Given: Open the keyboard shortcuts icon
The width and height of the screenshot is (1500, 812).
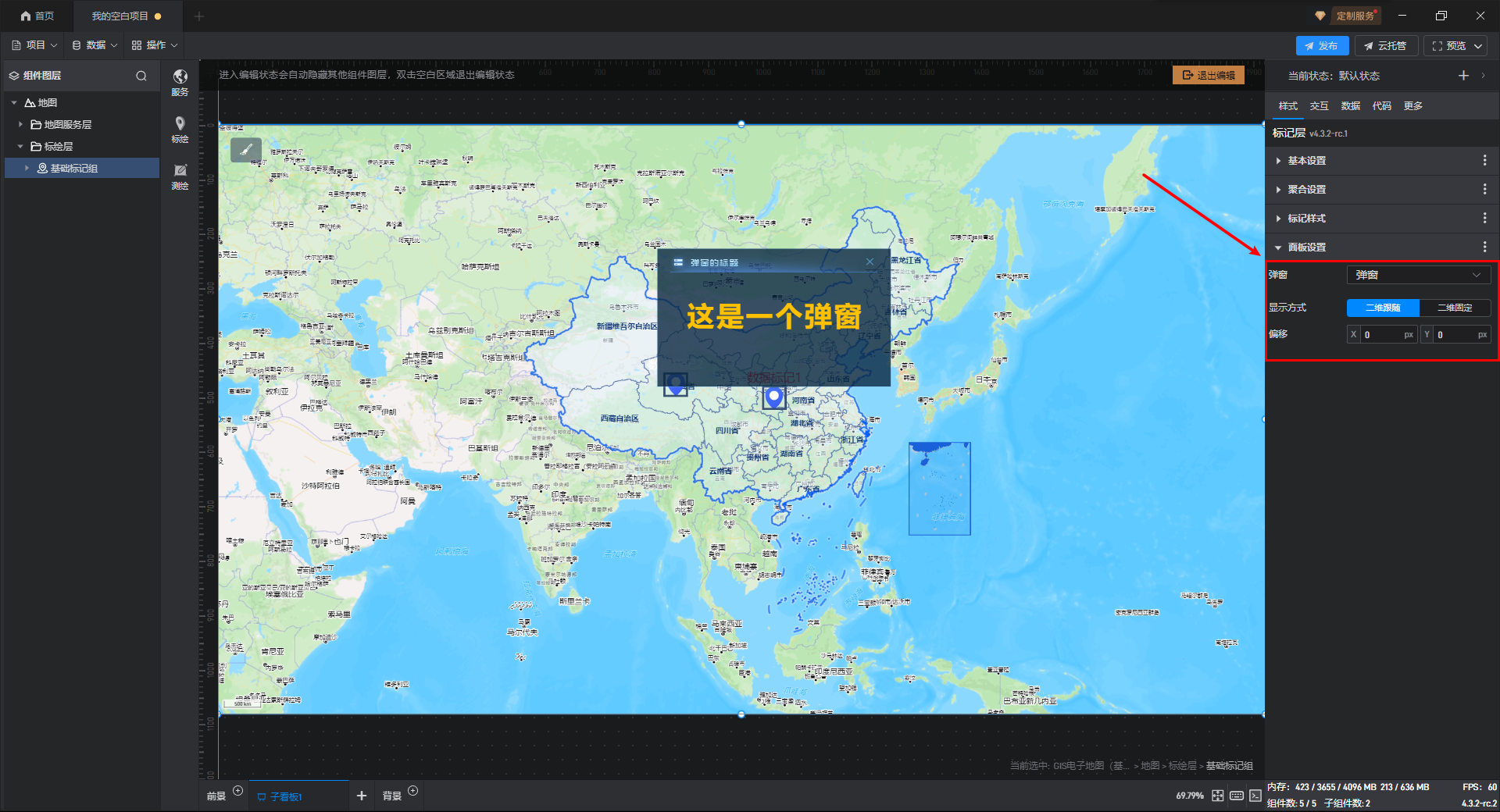Looking at the screenshot, I should pyautogui.click(x=1236, y=796).
